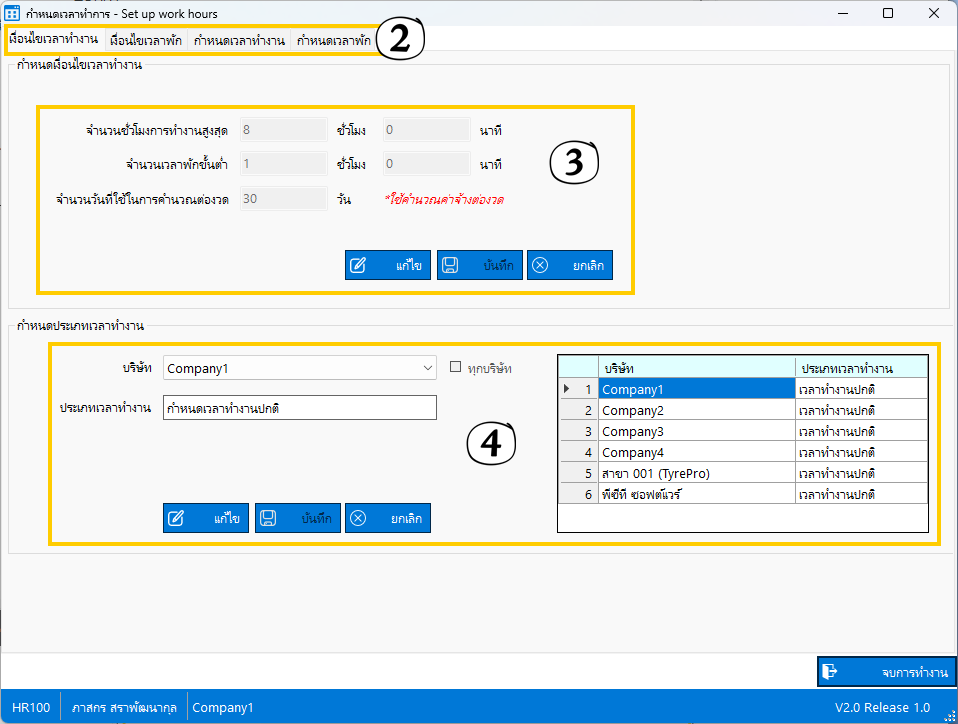The image size is (958, 724).
Task: Click the บริษัท column header in table
Action: tap(696, 368)
